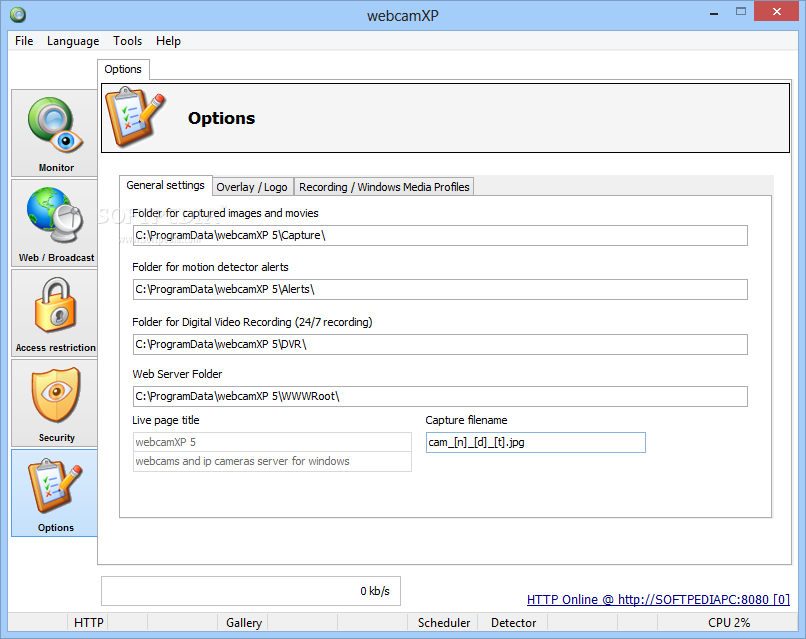Image resolution: width=806 pixels, height=639 pixels.
Task: Switch to Overlay / Logo tab
Action: (x=252, y=187)
